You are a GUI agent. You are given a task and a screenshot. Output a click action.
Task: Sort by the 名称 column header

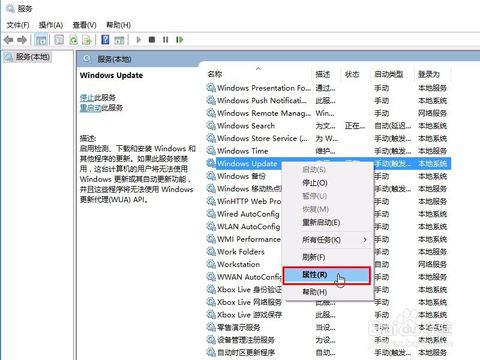pyautogui.click(x=259, y=74)
